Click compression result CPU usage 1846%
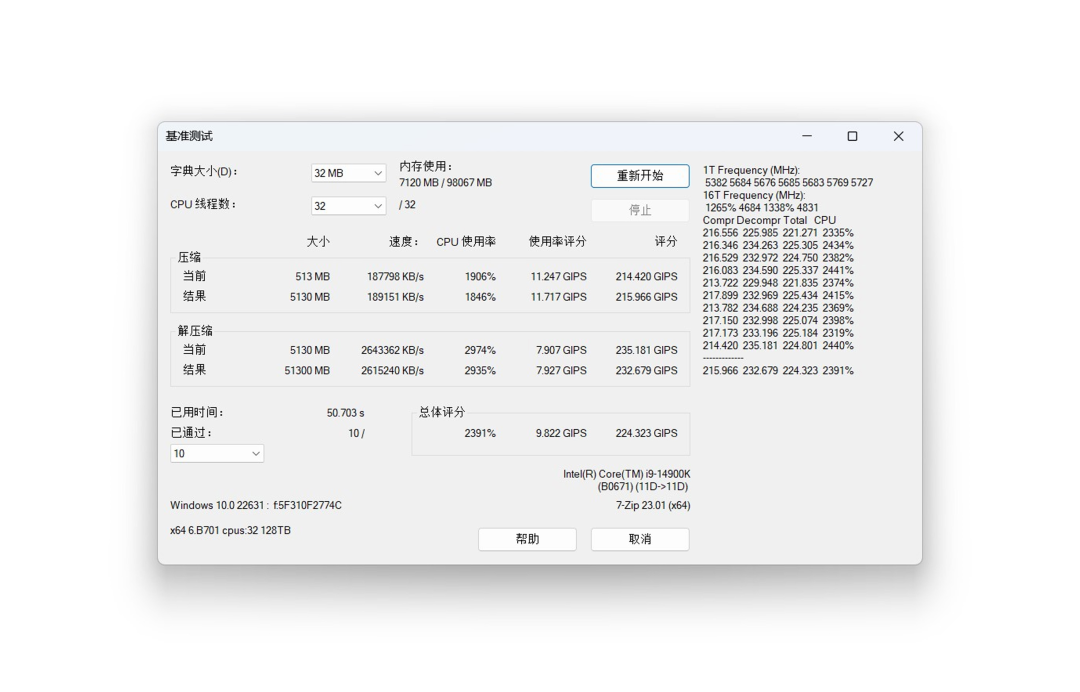1080x692 pixels. point(480,297)
